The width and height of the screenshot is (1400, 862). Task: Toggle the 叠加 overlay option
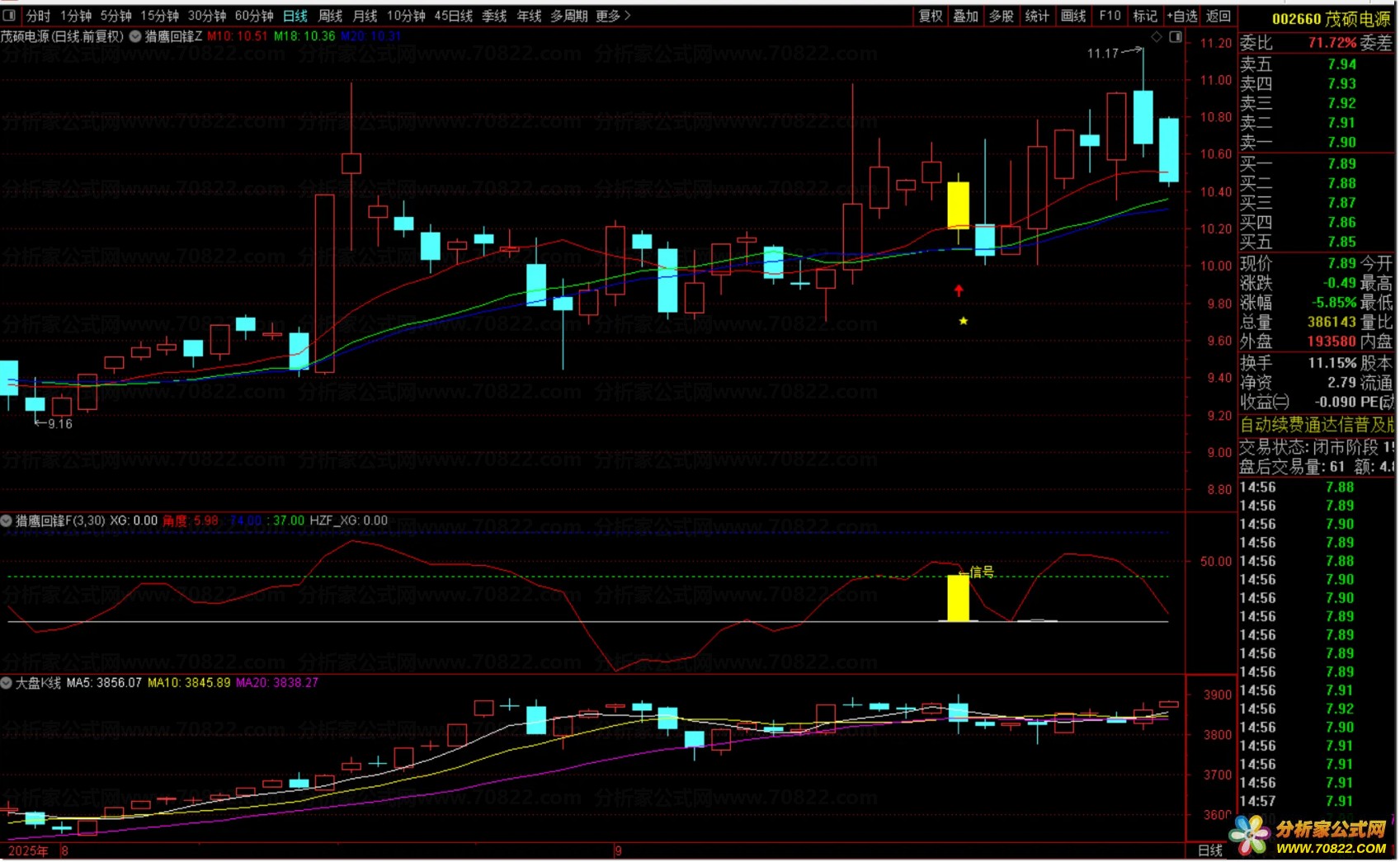pos(966,16)
